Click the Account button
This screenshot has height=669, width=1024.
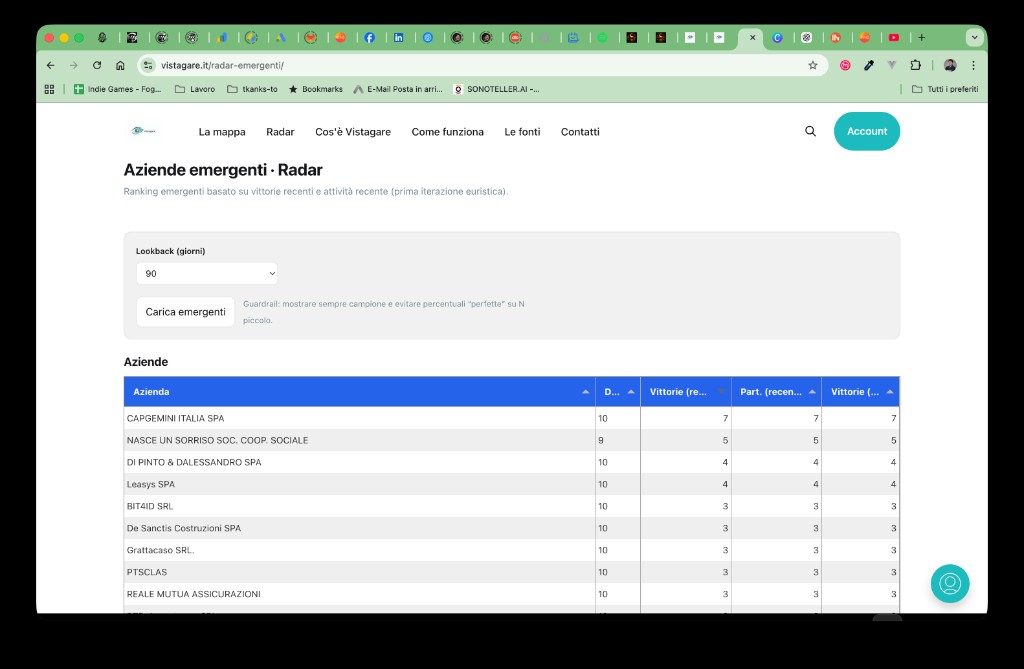click(867, 131)
